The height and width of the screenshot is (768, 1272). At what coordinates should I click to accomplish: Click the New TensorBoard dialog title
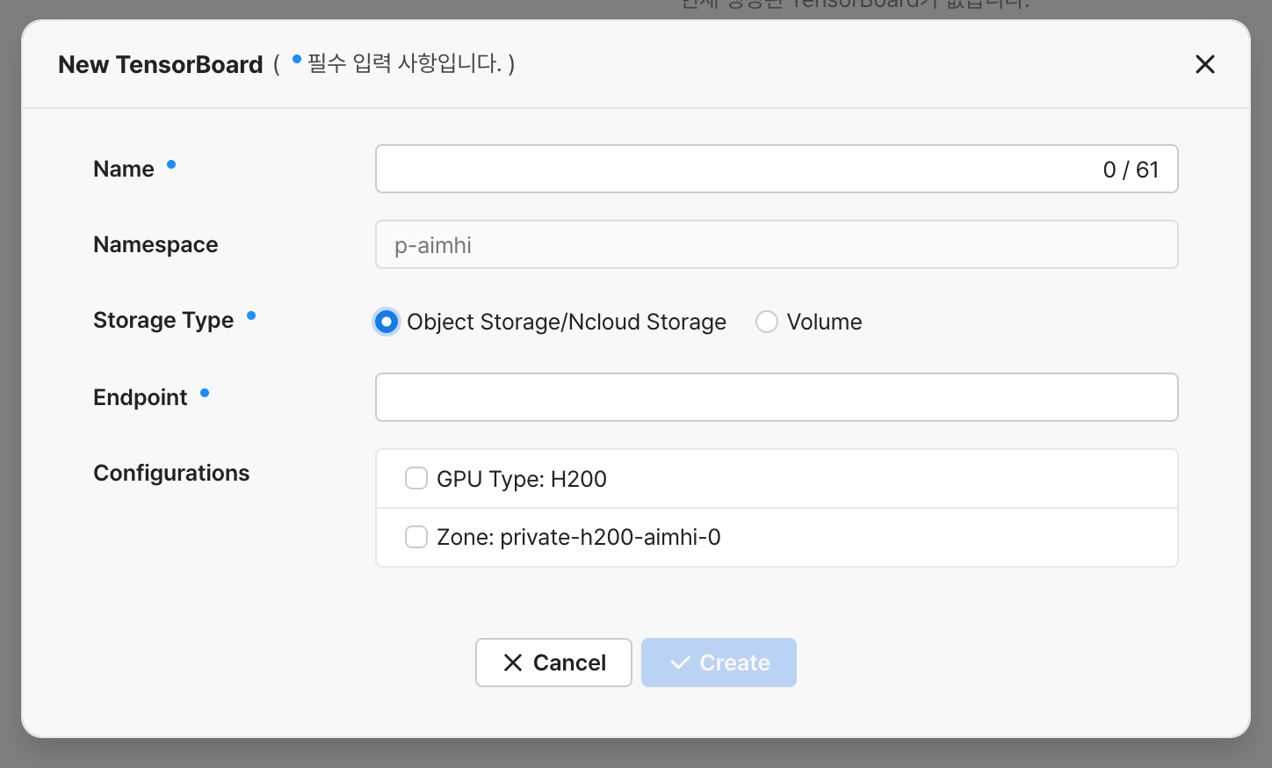[x=160, y=65]
